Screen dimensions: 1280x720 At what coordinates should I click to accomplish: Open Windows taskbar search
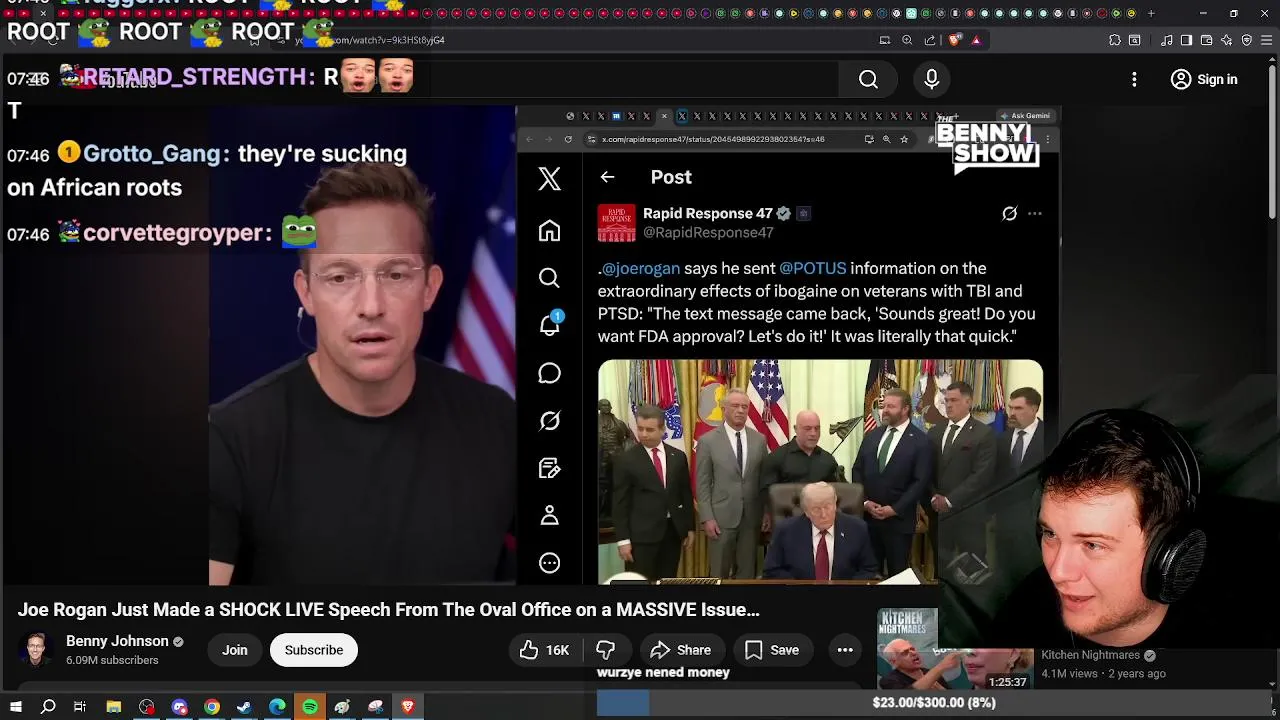pos(48,707)
